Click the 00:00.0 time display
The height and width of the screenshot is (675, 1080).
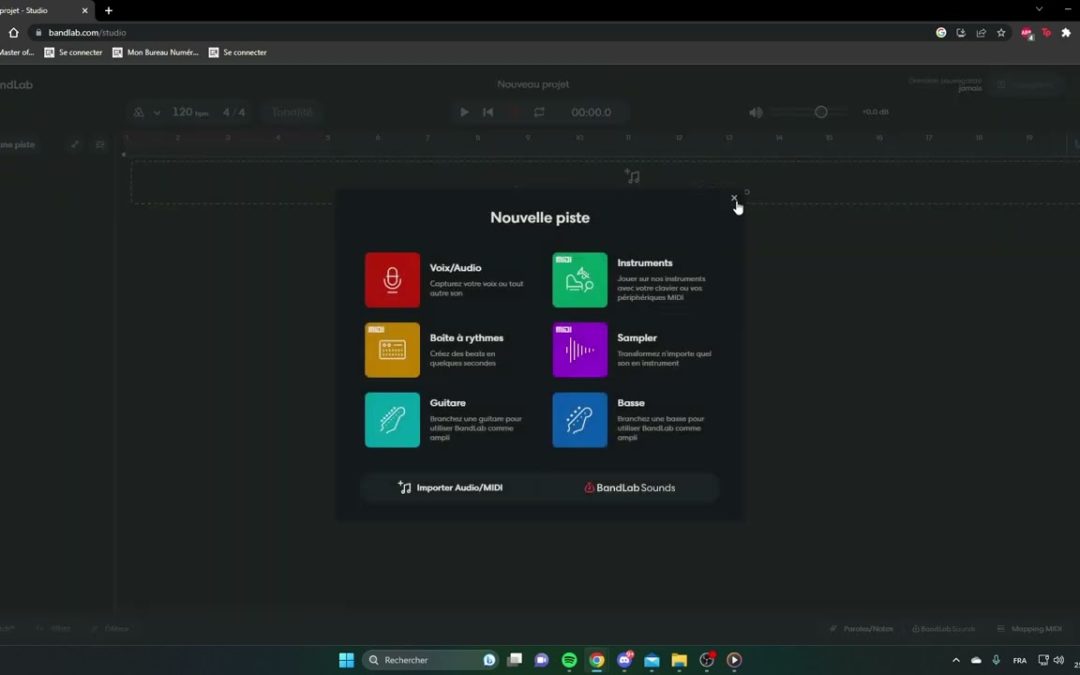[x=591, y=112]
